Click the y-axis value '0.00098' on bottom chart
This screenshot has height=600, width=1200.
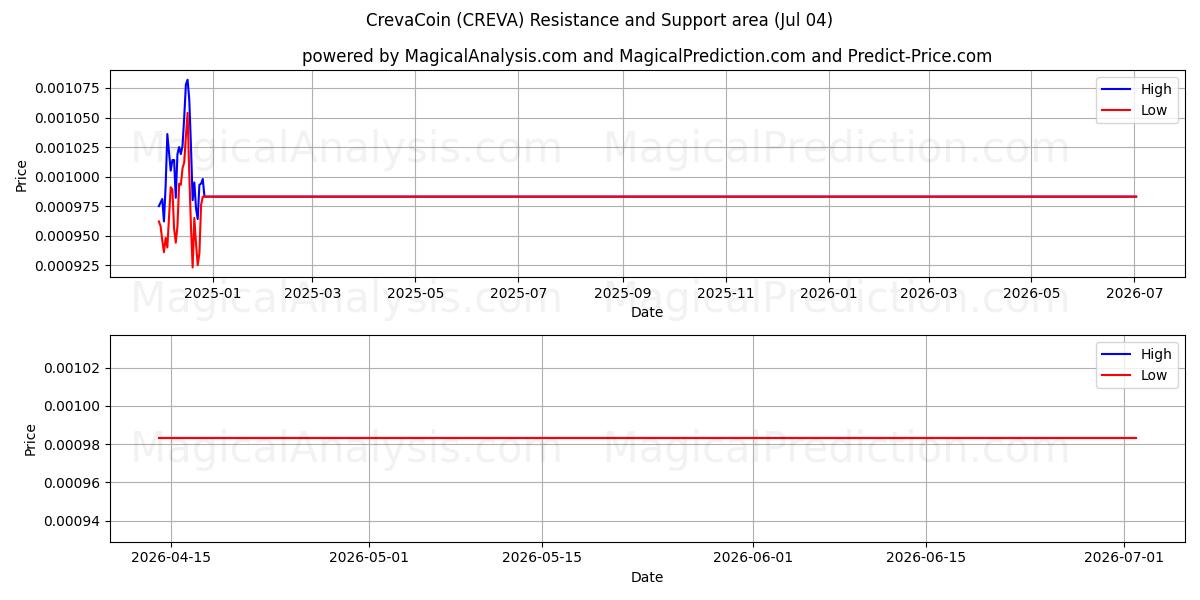tap(72, 445)
